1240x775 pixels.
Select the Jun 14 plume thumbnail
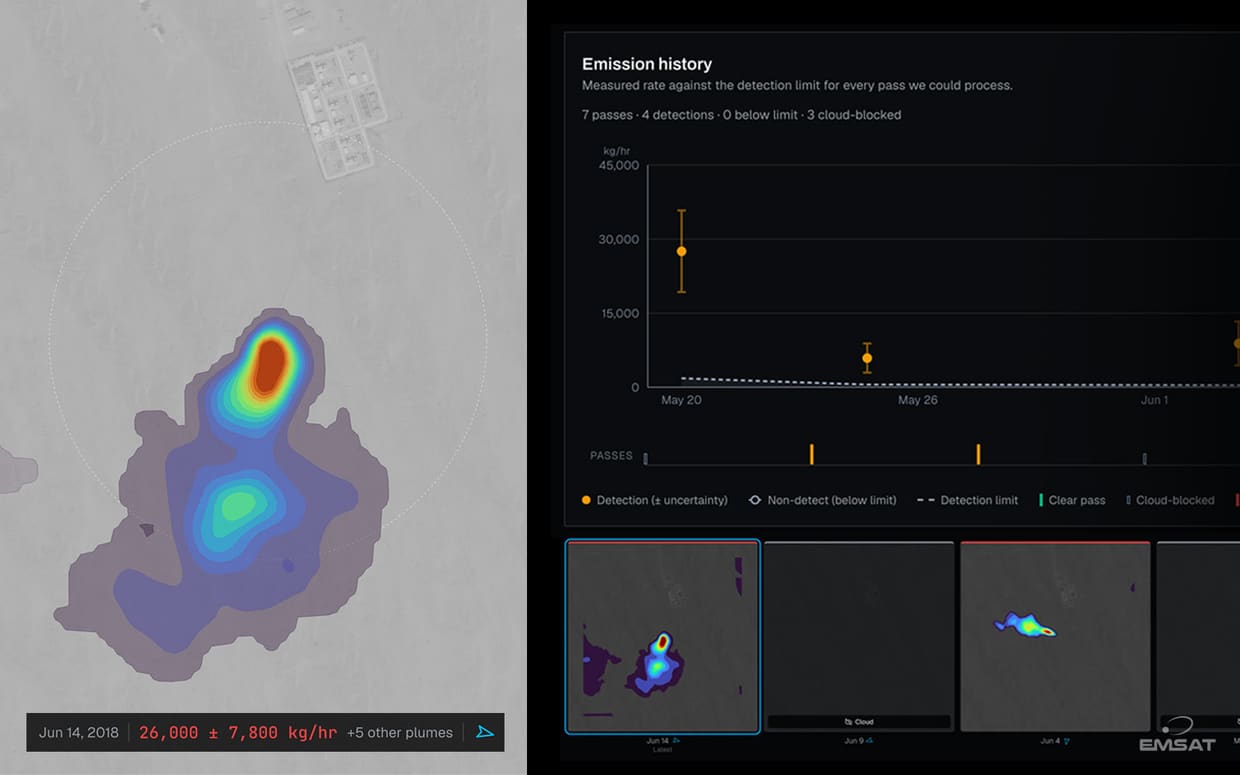pyautogui.click(x=663, y=637)
